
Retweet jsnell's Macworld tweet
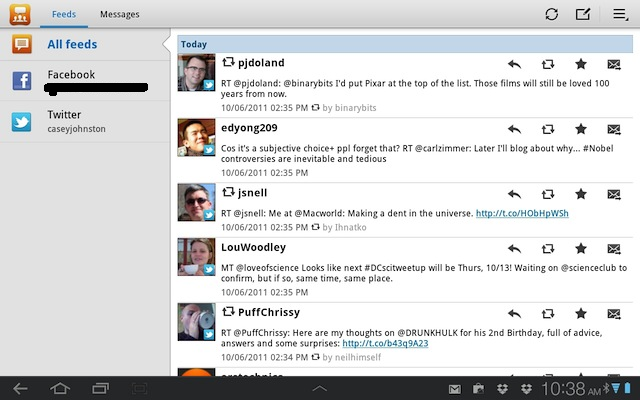[x=548, y=194]
